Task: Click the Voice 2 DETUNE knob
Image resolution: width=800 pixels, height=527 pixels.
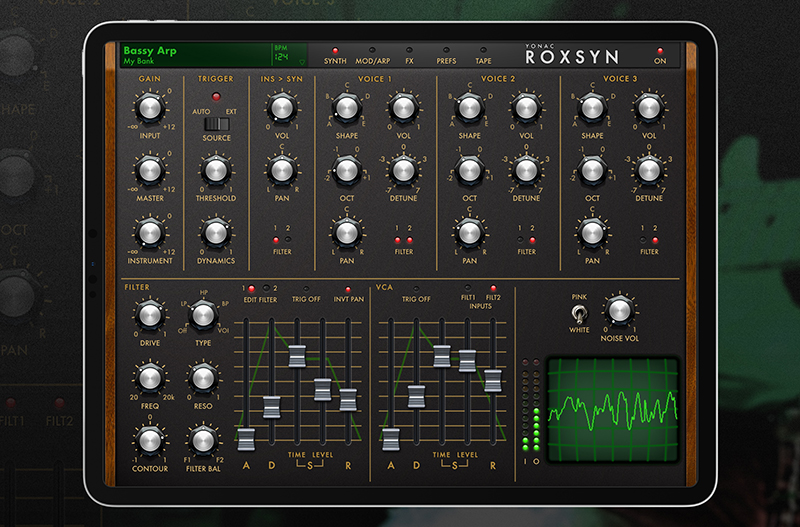Action: [526, 171]
